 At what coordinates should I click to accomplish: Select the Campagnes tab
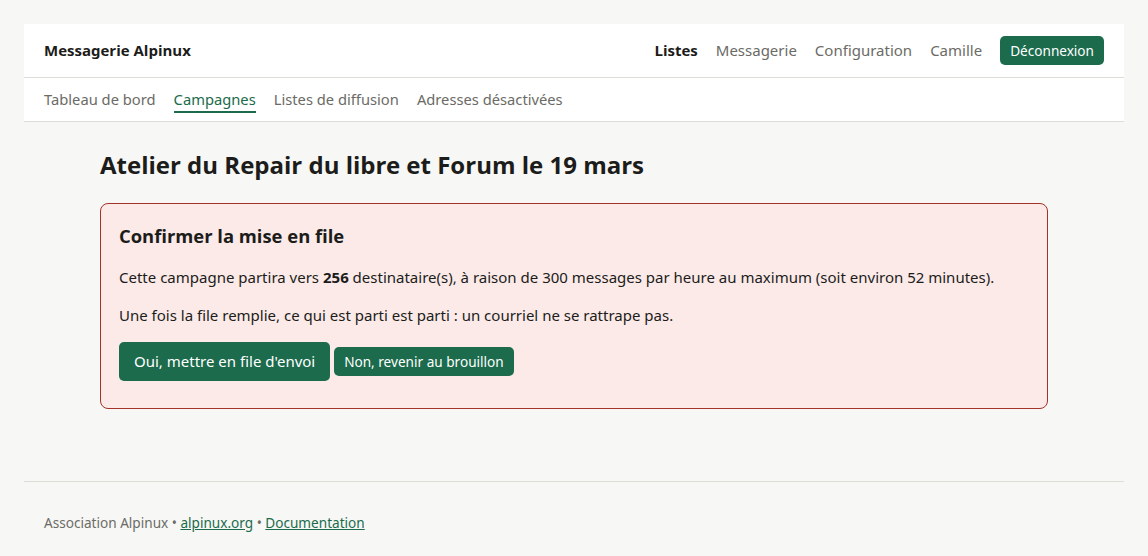[215, 100]
